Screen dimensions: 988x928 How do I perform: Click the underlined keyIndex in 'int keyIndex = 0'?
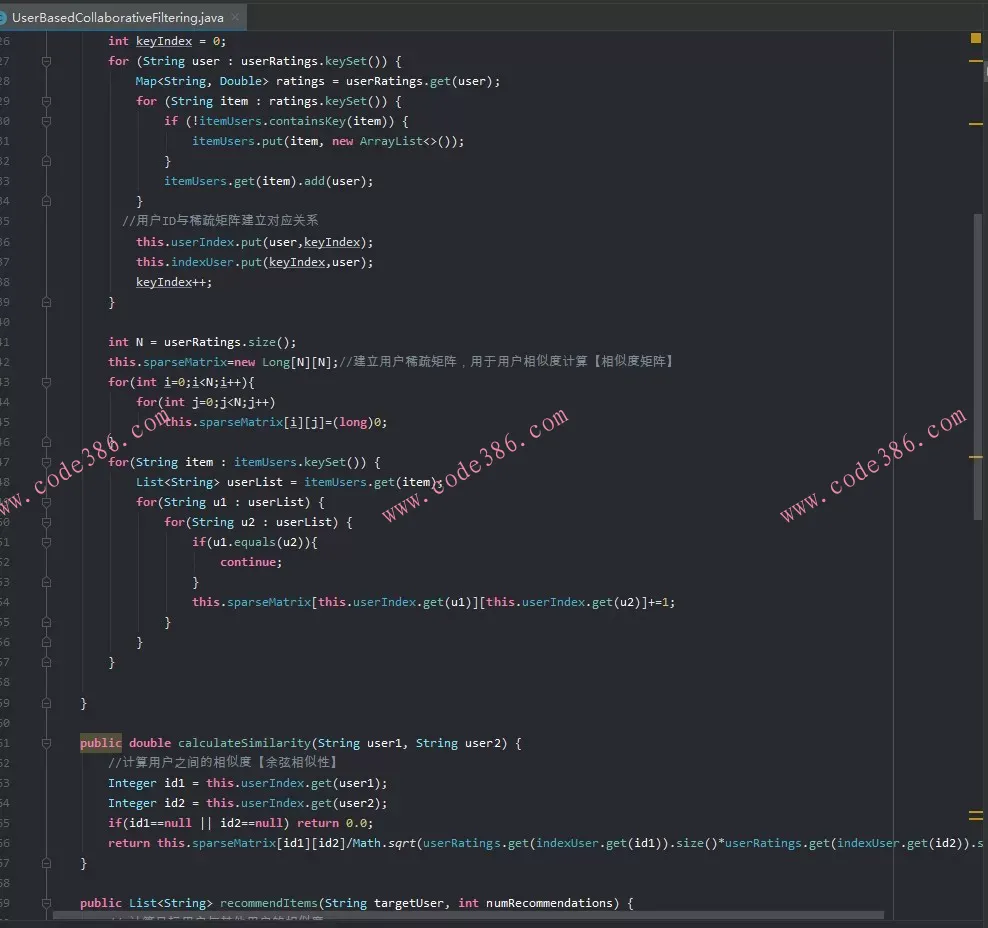pos(164,41)
